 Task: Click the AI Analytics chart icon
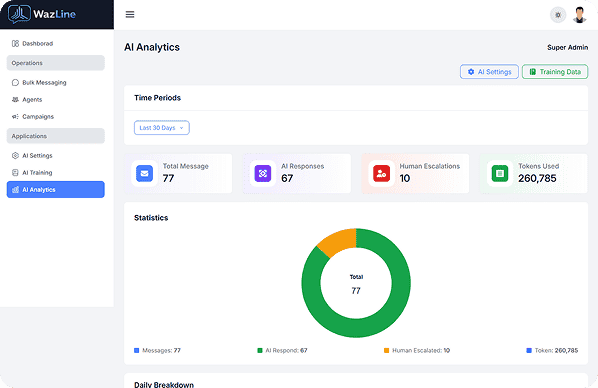(15, 190)
